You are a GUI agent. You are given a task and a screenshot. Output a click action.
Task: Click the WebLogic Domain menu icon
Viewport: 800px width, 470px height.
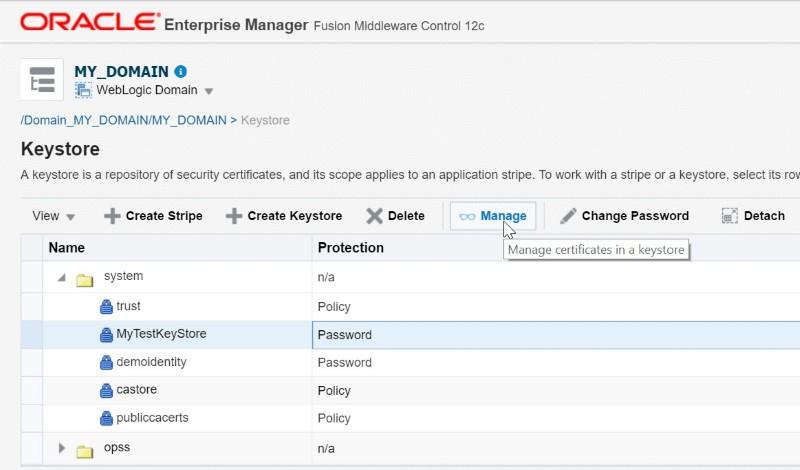coord(83,90)
